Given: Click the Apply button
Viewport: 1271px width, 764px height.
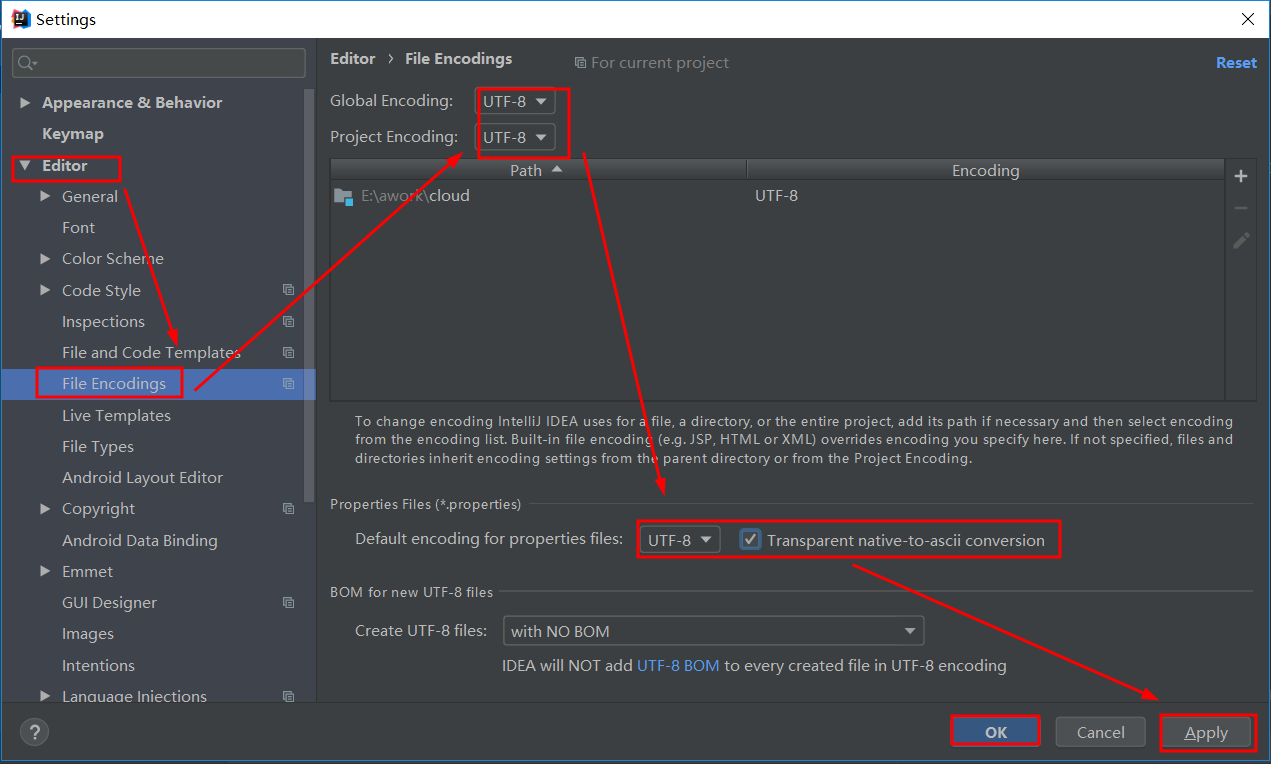Looking at the screenshot, I should pos(1206,732).
